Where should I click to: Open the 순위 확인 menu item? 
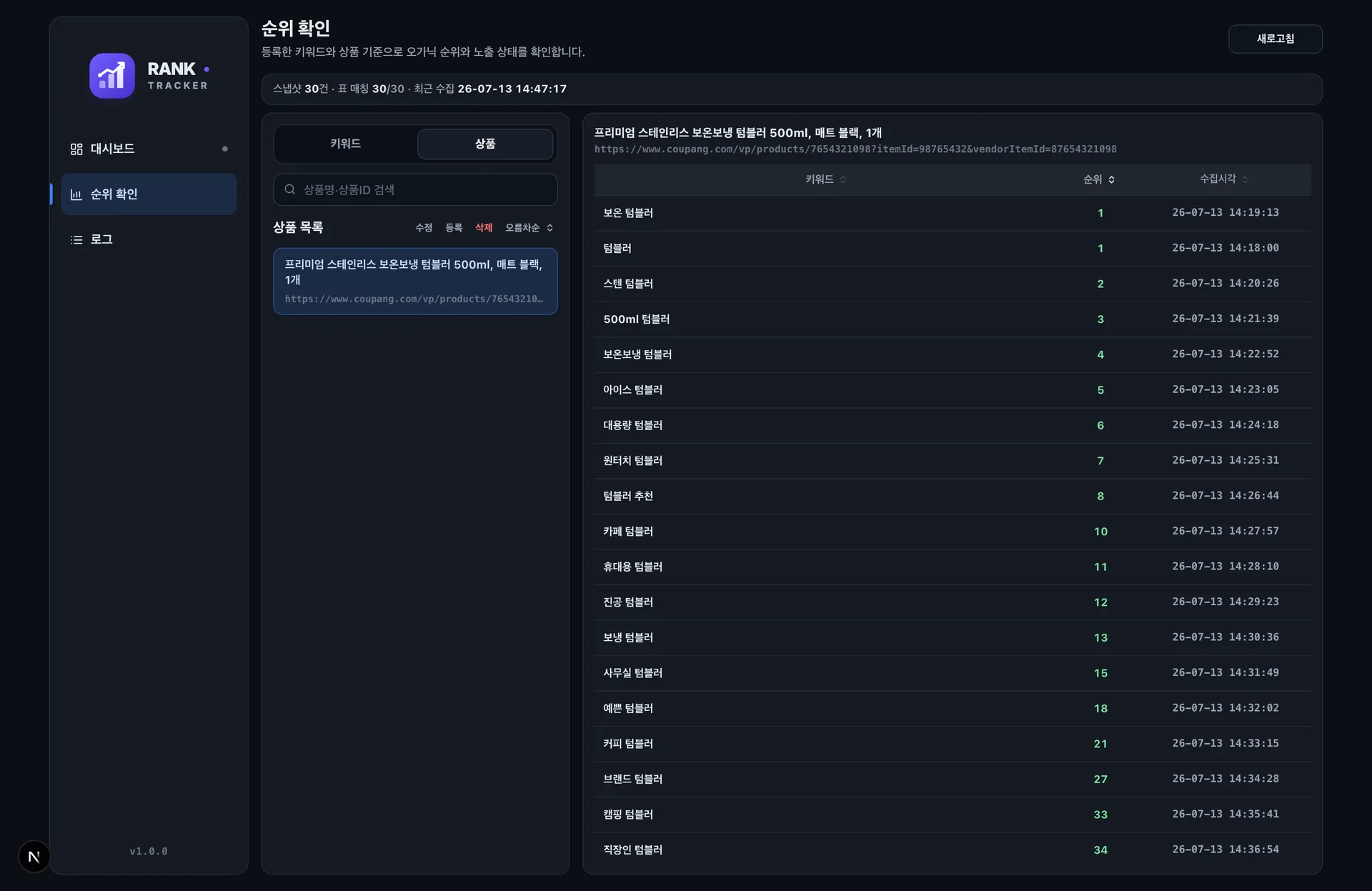(x=149, y=194)
